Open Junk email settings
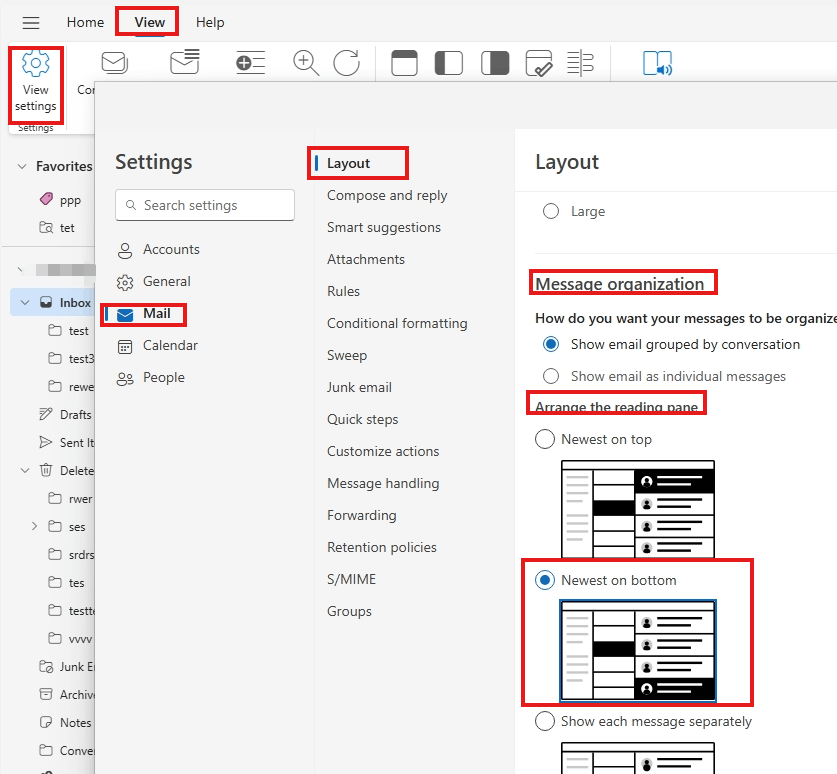 click(x=359, y=388)
